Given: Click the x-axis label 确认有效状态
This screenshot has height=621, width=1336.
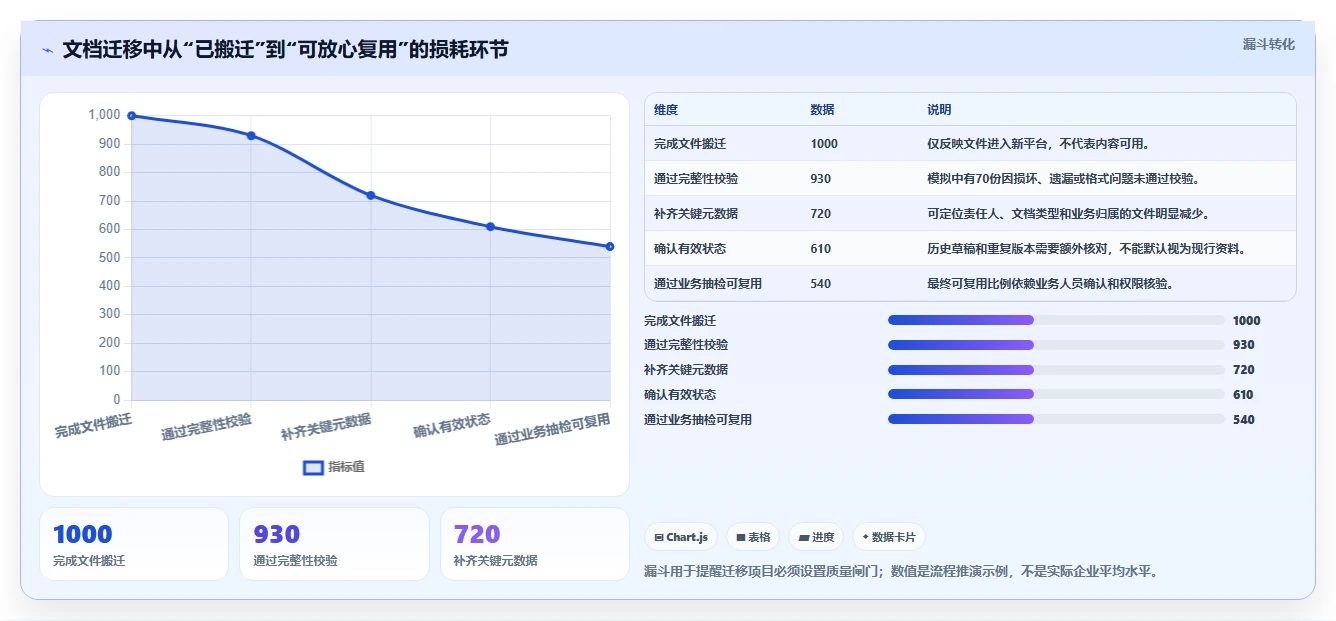Looking at the screenshot, I should click(452, 424).
